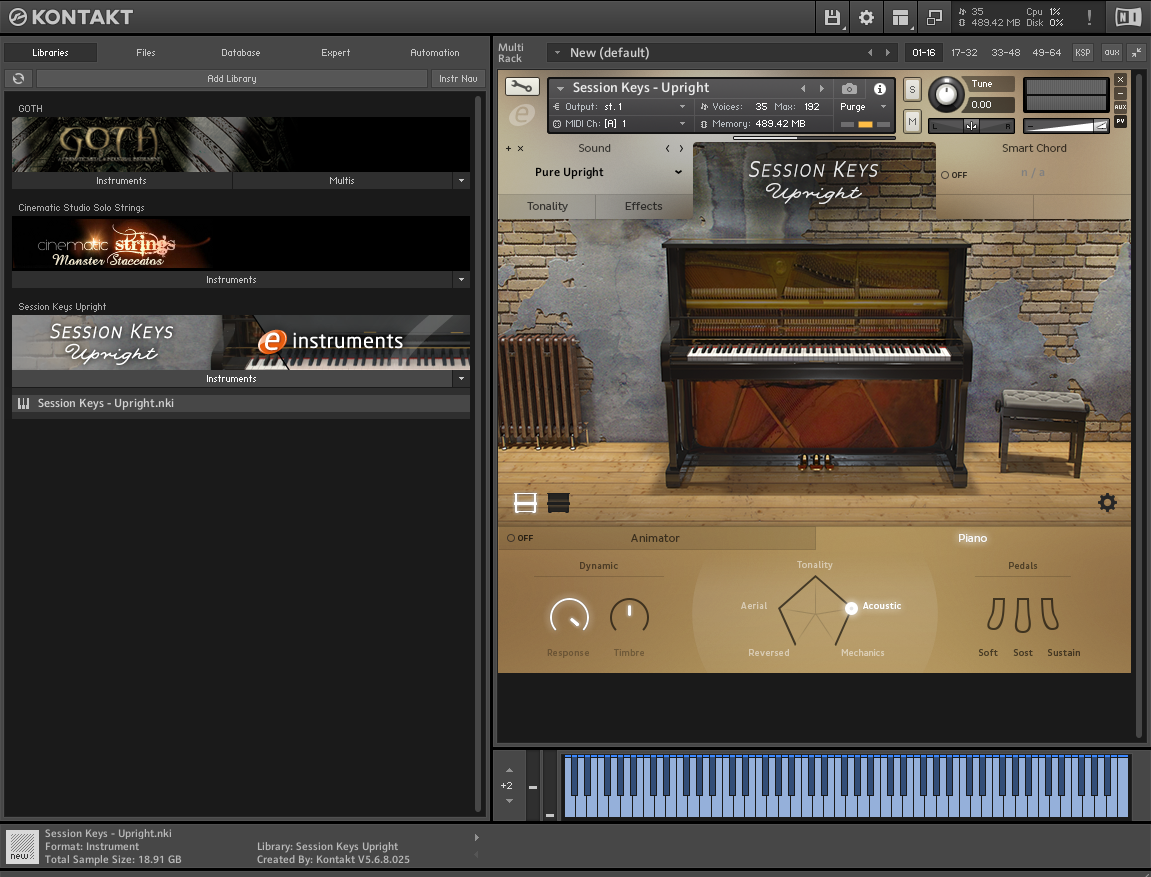Click the exclamation panic icon
Screen dimensions: 1151x877
(x=1089, y=18)
